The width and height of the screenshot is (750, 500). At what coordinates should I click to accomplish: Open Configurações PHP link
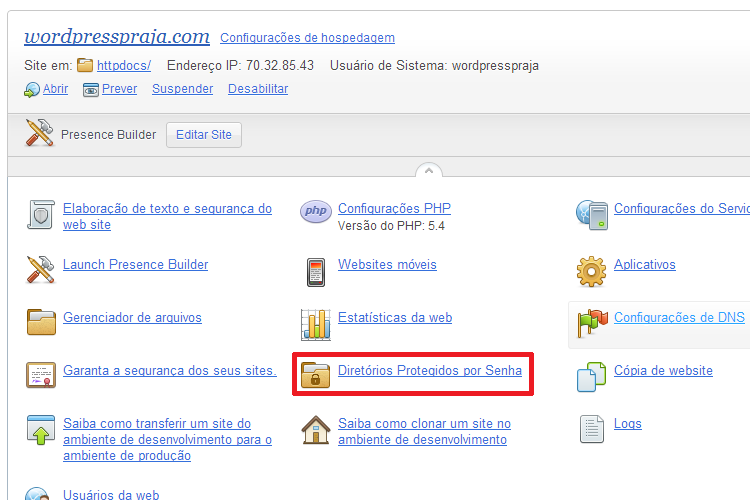click(395, 209)
